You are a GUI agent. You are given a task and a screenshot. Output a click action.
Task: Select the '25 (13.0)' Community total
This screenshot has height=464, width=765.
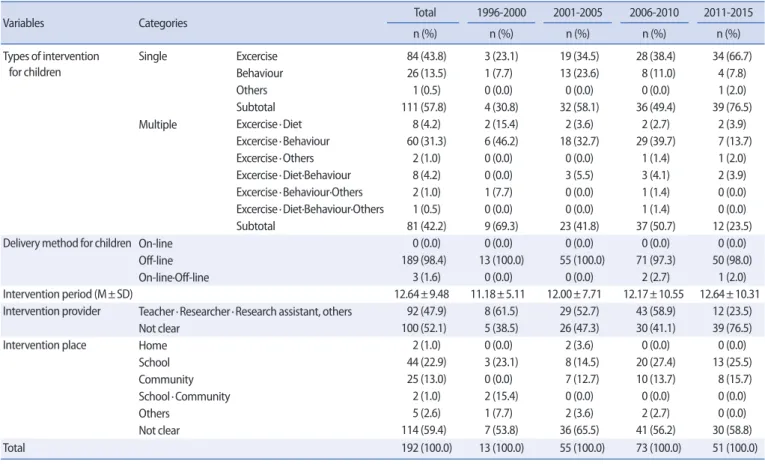[x=426, y=380]
